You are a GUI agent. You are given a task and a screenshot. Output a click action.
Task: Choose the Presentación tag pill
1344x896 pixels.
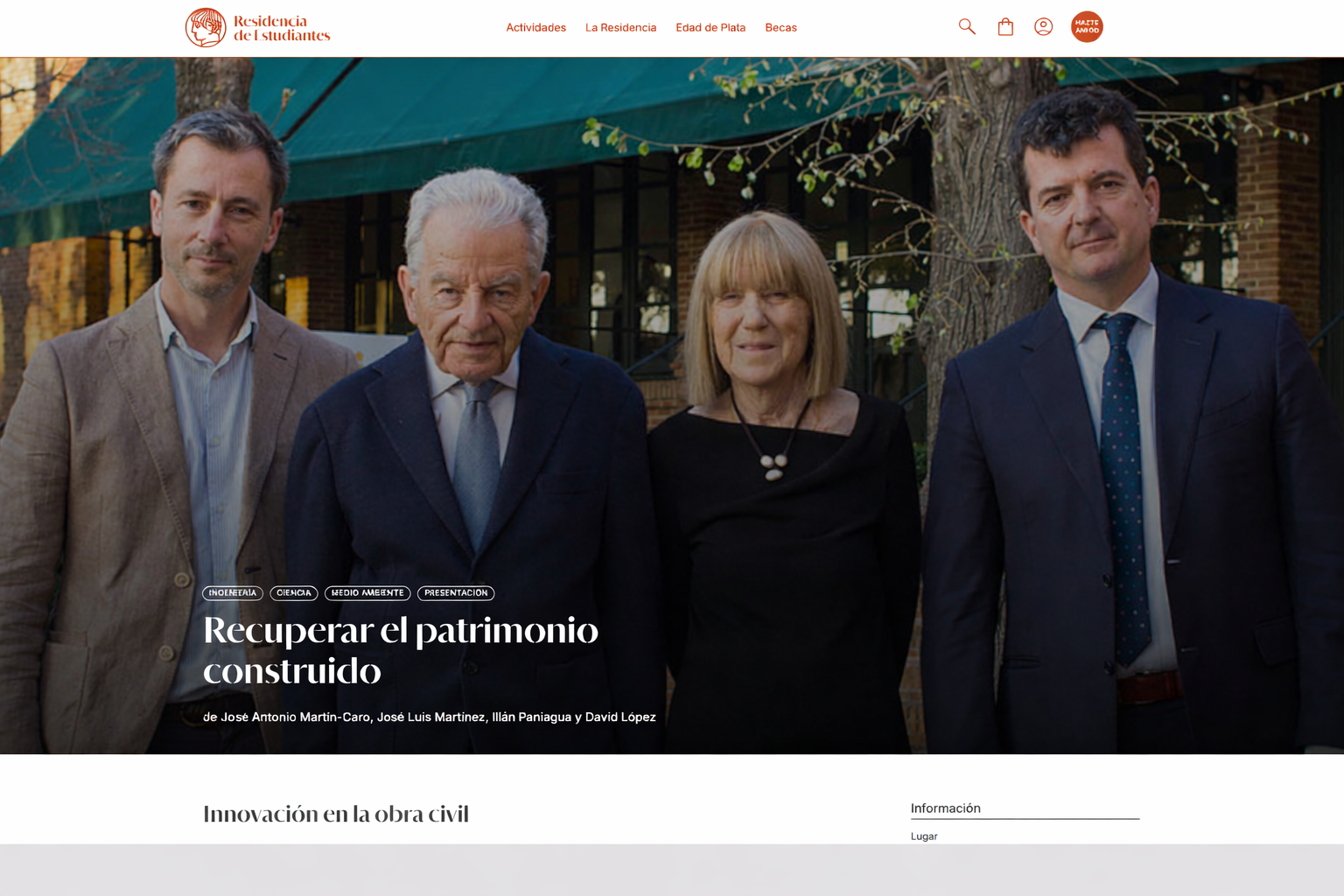[456, 593]
